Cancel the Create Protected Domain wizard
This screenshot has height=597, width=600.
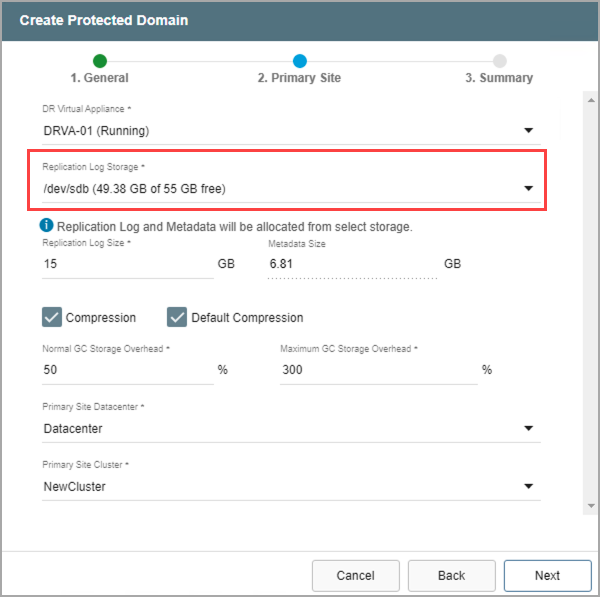pos(355,575)
